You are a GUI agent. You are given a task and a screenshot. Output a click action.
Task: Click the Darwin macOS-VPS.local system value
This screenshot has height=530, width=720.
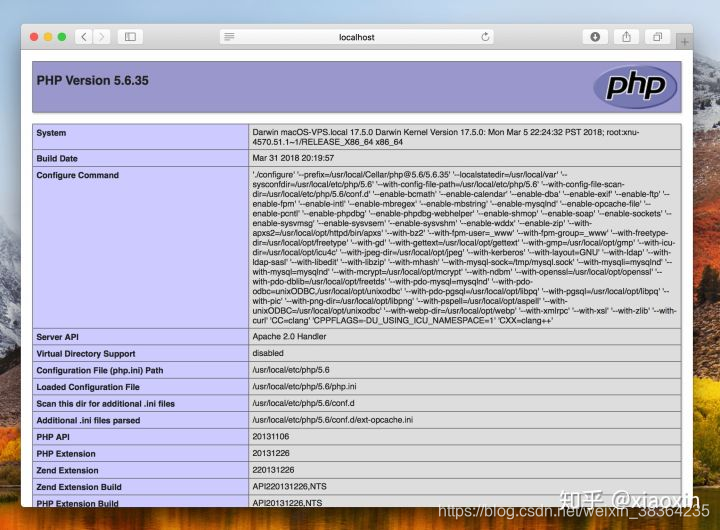pos(445,137)
